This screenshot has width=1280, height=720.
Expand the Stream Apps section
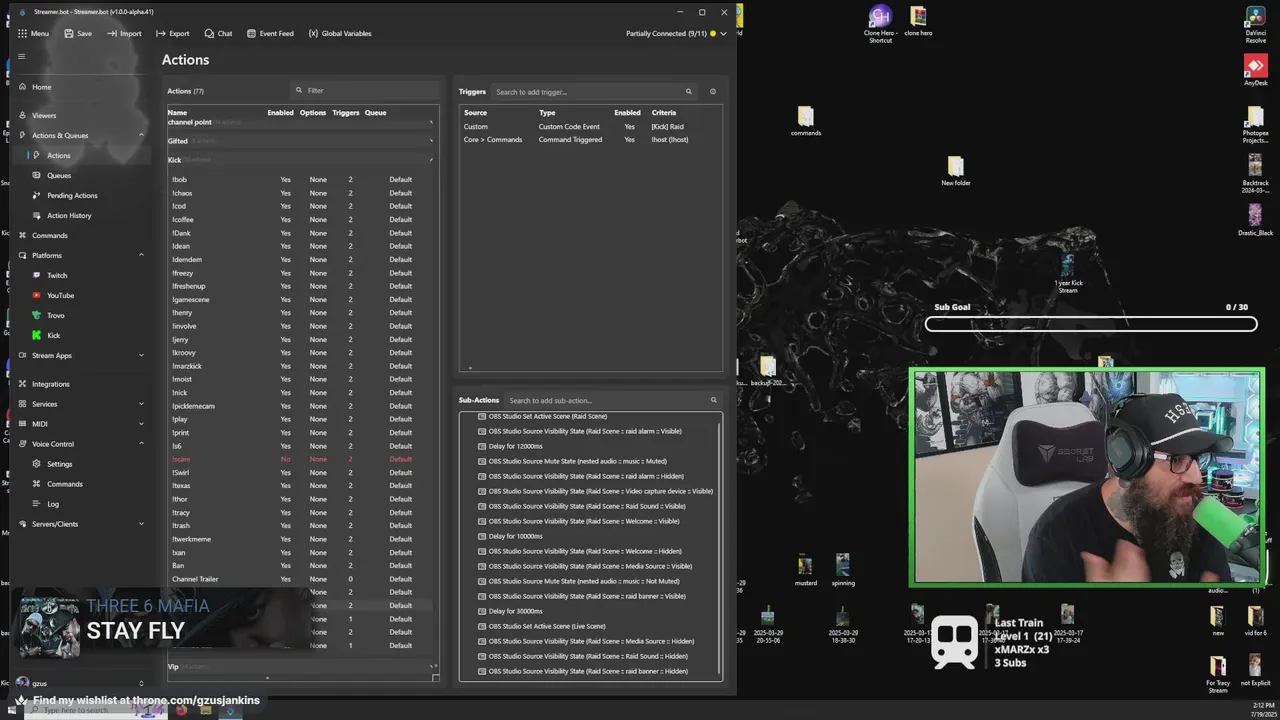click(x=141, y=355)
